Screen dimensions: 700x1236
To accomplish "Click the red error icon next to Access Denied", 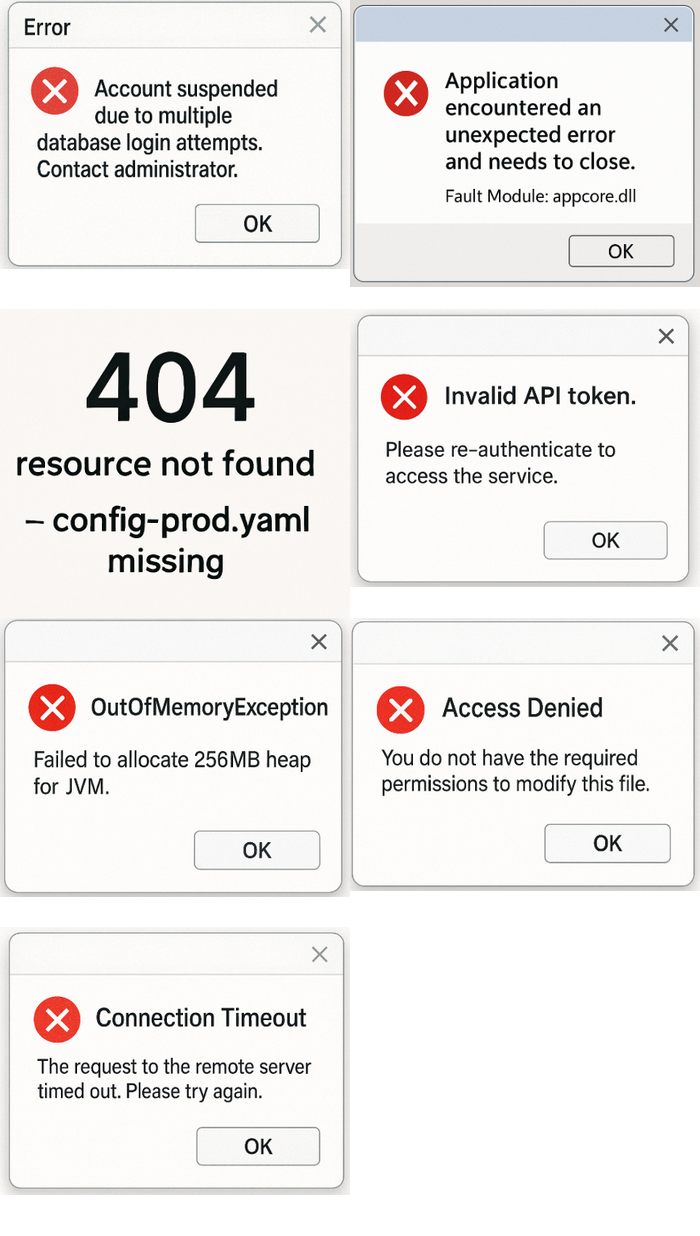I will [401, 708].
